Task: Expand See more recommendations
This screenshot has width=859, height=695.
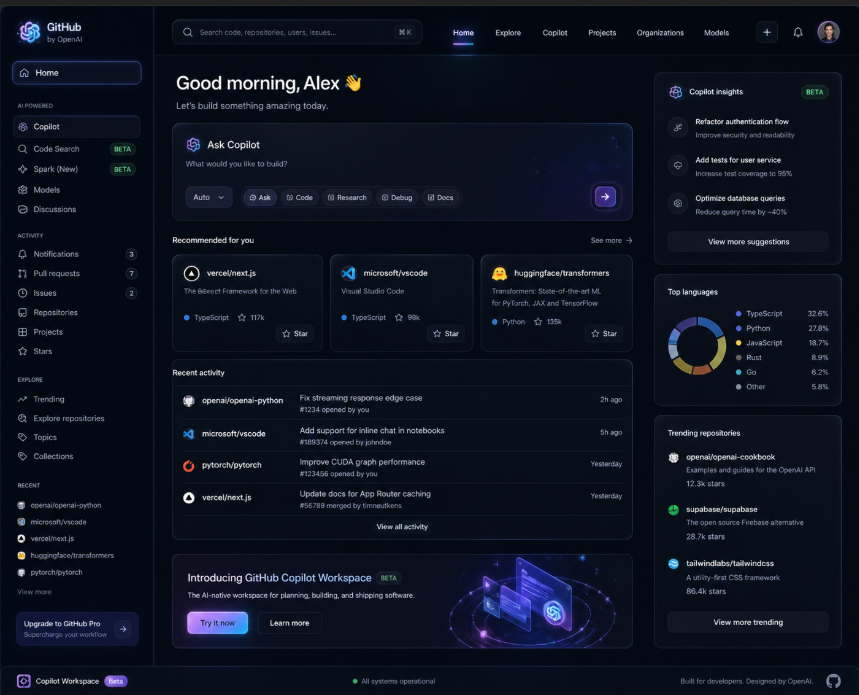Action: click(x=611, y=240)
